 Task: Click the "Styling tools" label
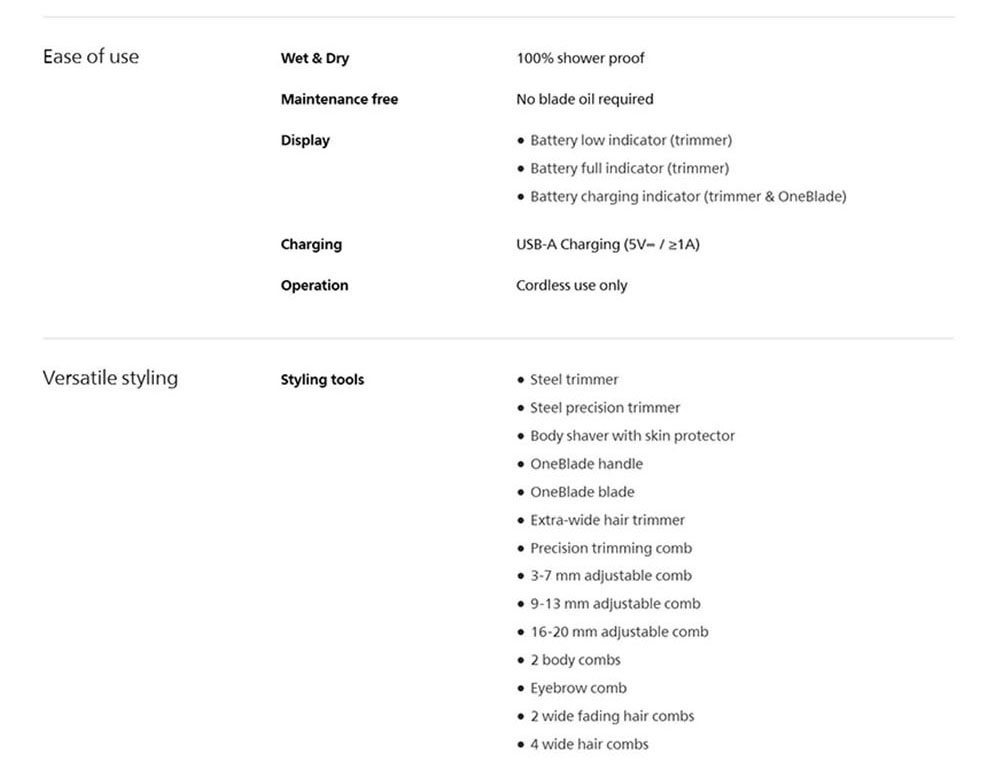(x=322, y=380)
